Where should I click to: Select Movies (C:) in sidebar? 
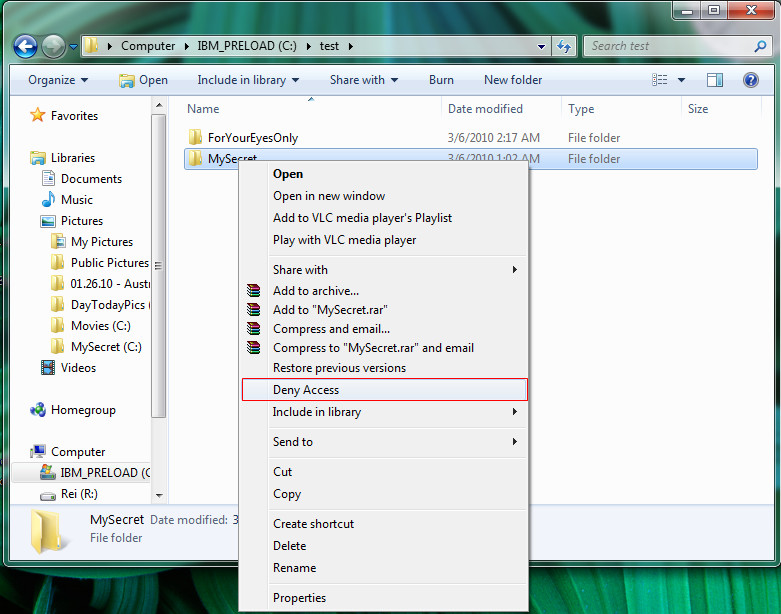(x=91, y=326)
